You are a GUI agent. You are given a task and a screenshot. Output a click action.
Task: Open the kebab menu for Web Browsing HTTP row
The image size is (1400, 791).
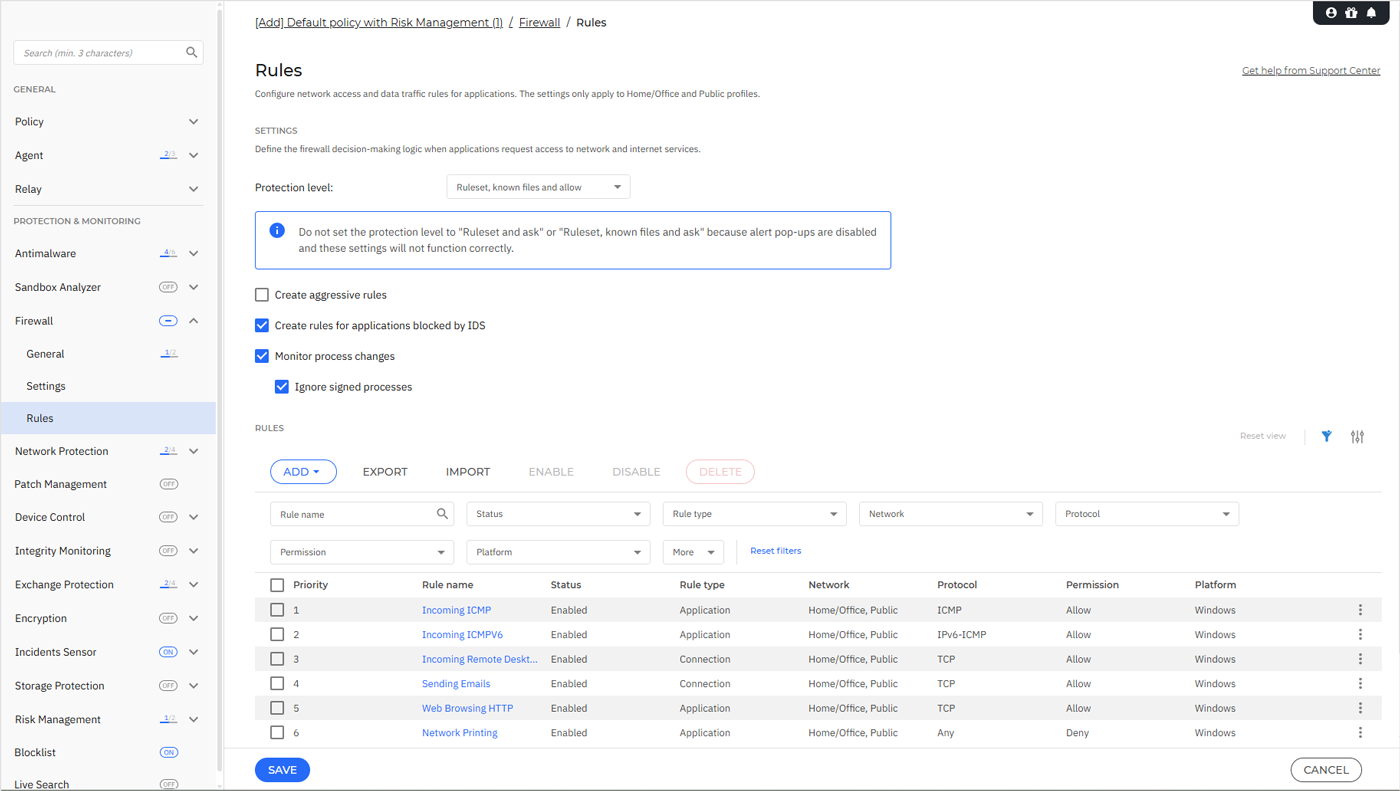tap(1360, 708)
